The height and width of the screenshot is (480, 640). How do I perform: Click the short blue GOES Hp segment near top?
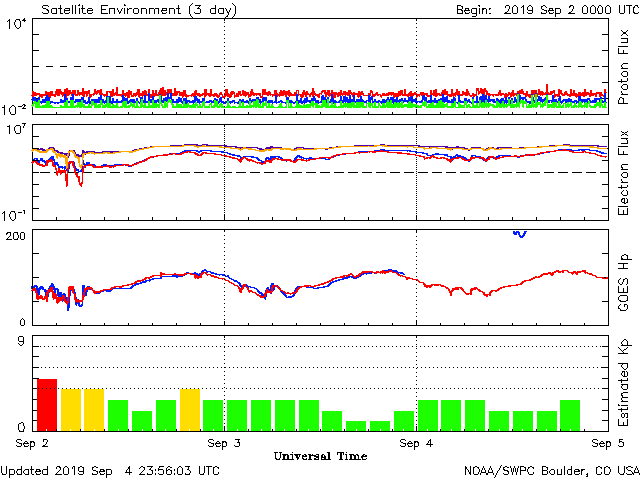pyautogui.click(x=520, y=234)
